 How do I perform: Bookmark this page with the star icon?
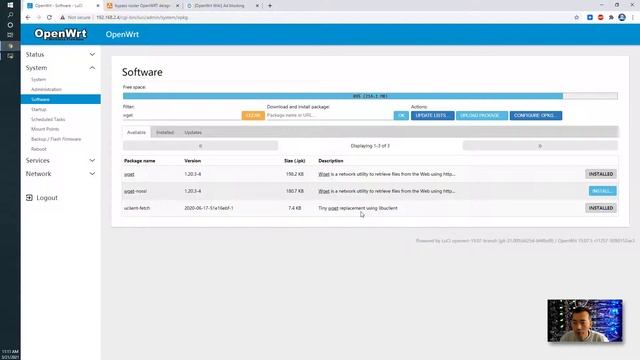[x=577, y=18]
